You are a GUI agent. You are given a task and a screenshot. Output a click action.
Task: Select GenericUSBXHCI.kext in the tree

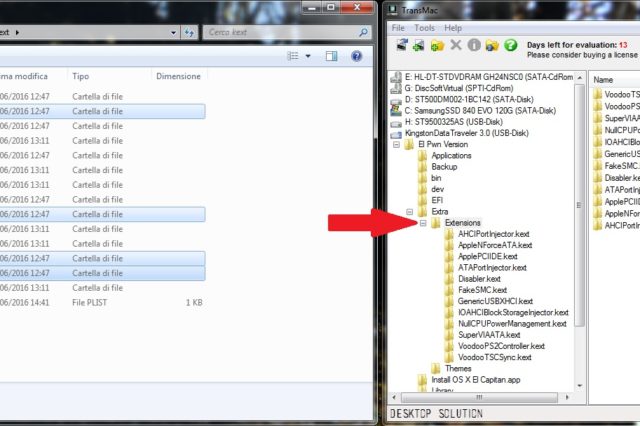coord(495,302)
